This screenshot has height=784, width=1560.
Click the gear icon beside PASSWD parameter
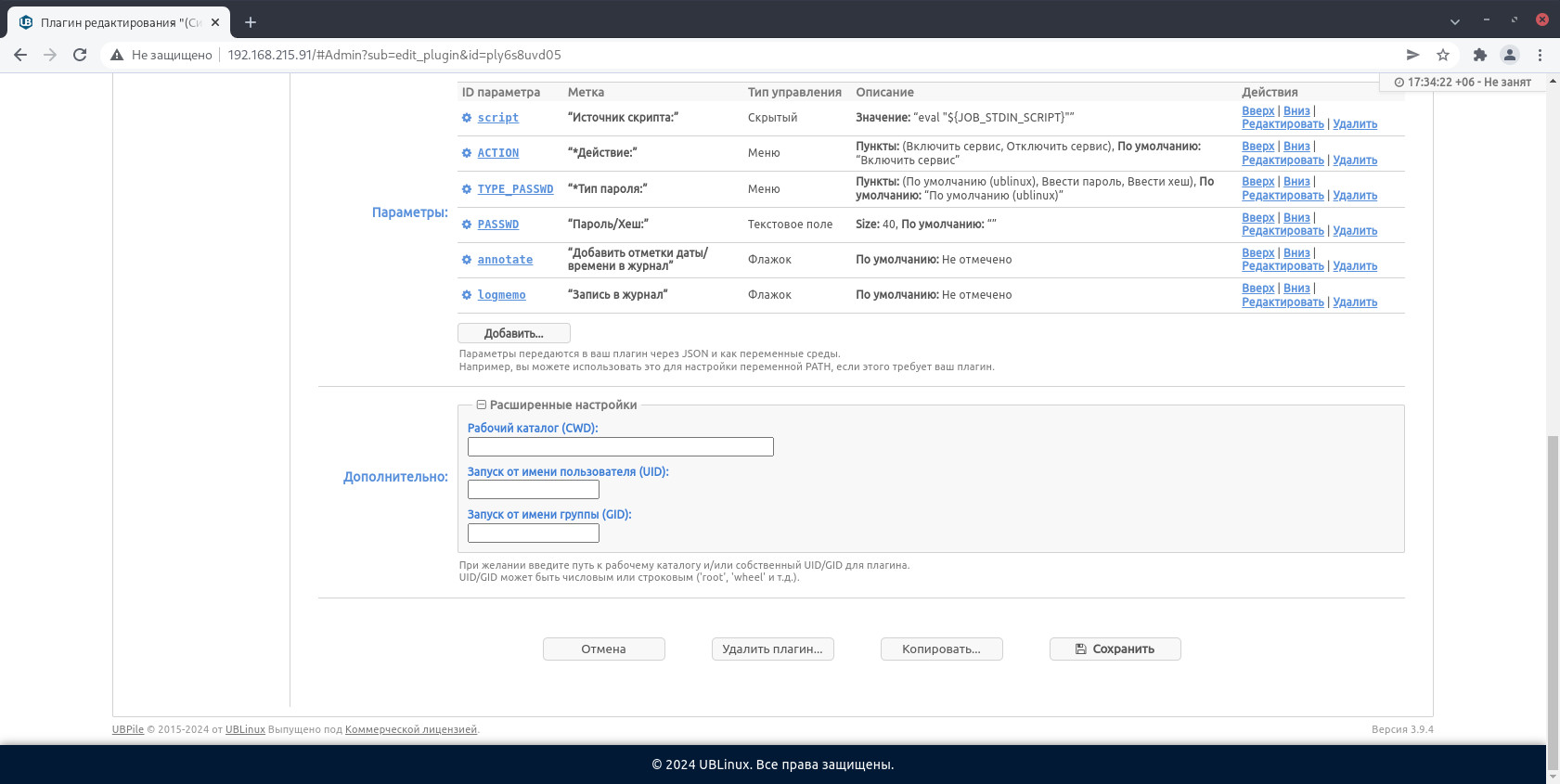(x=467, y=225)
